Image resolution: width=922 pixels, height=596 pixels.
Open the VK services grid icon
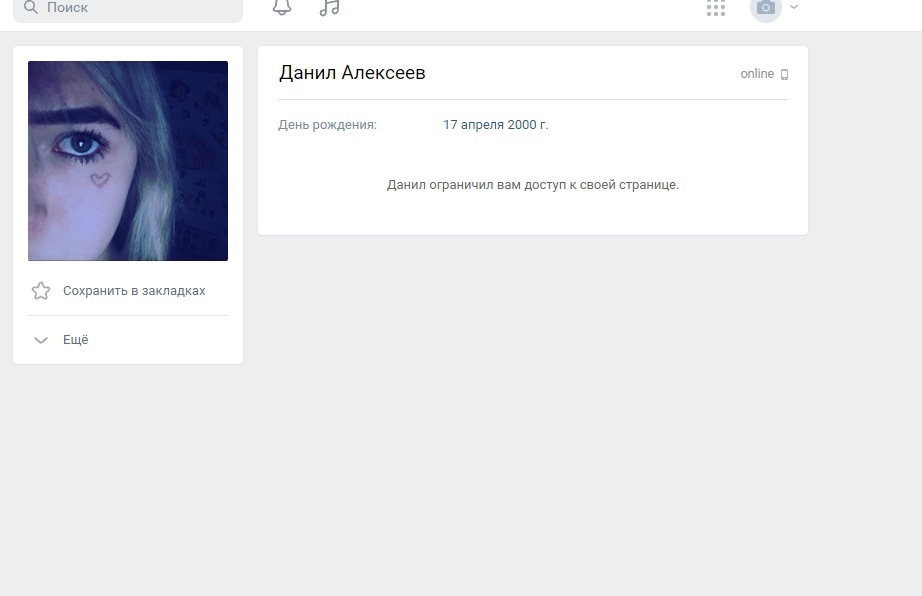point(716,8)
